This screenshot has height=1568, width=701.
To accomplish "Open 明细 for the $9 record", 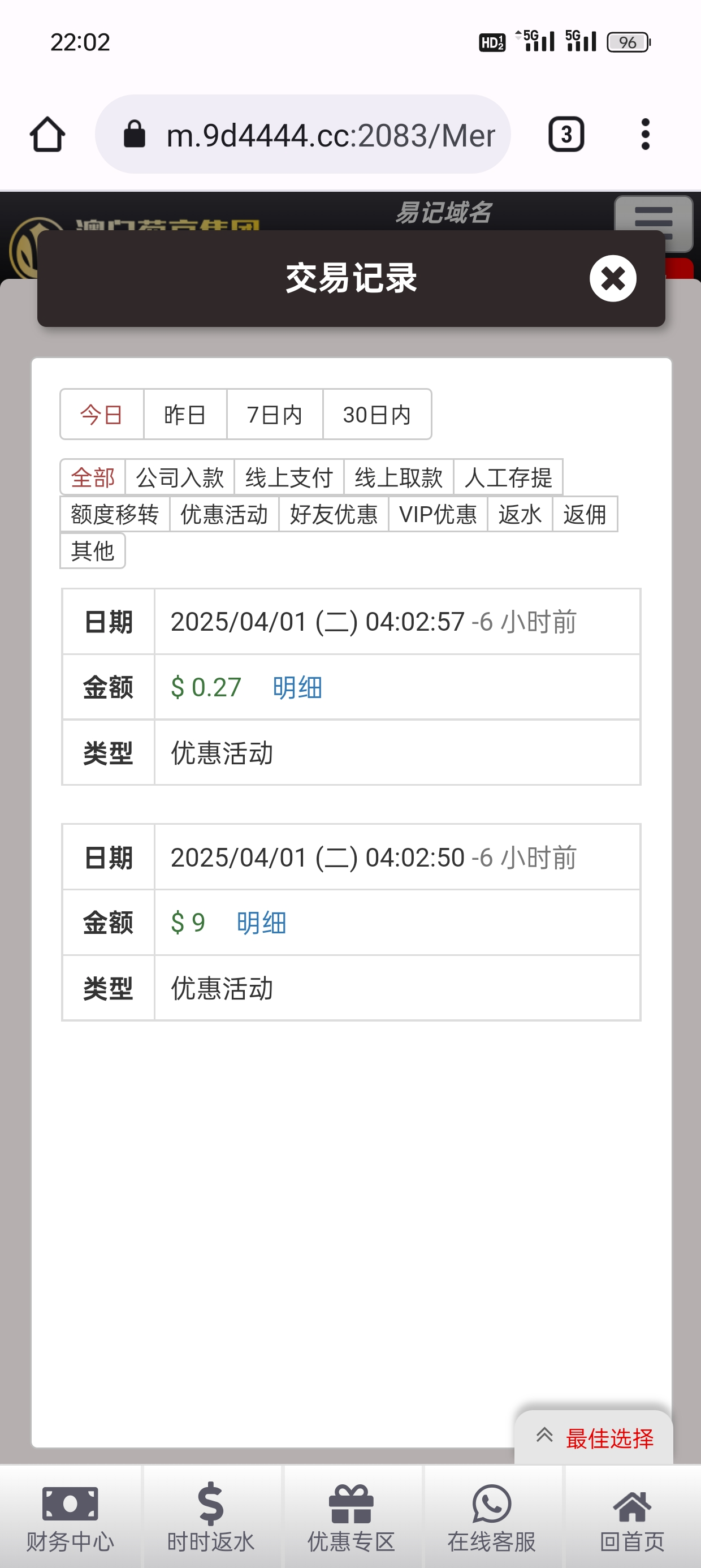I will click(x=262, y=923).
